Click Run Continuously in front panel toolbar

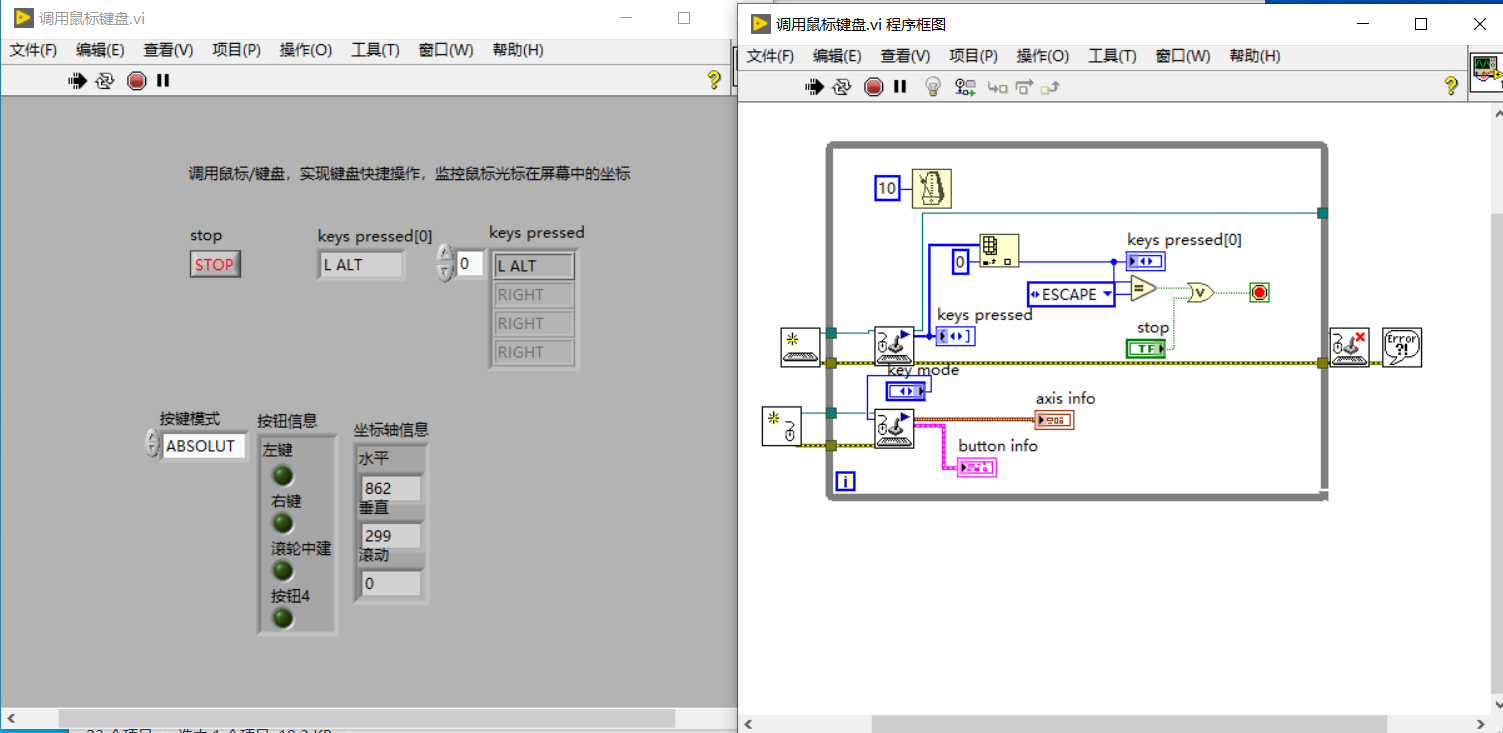pos(106,81)
